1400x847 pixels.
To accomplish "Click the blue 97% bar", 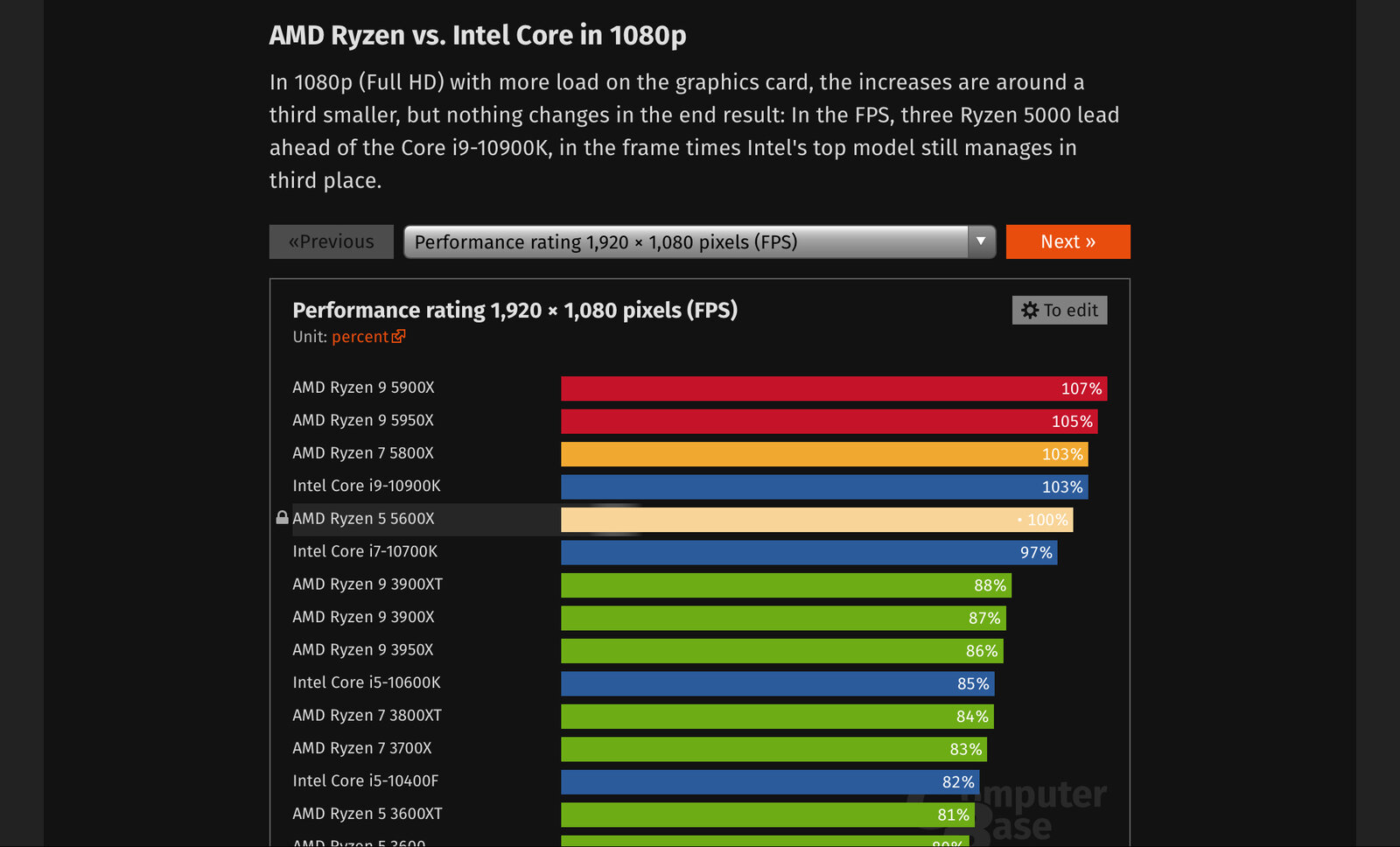I will pos(809,553).
